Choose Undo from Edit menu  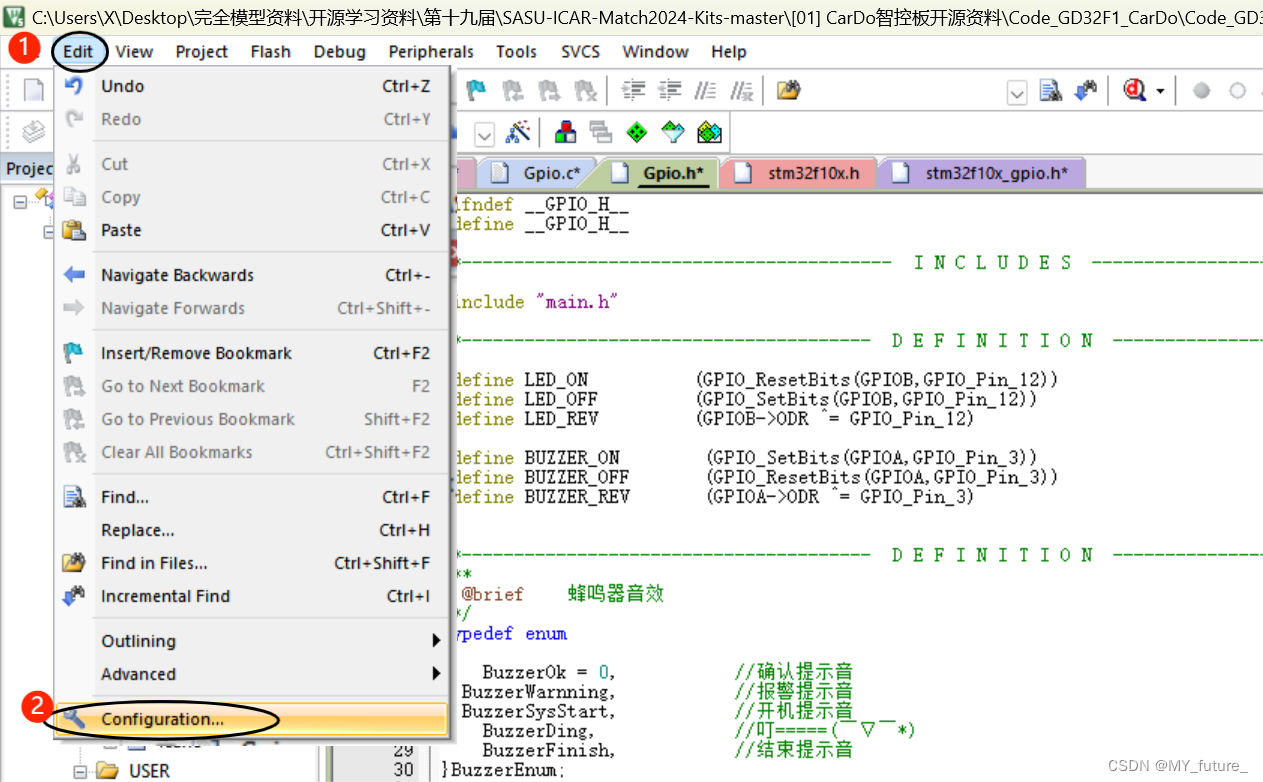[250, 87]
